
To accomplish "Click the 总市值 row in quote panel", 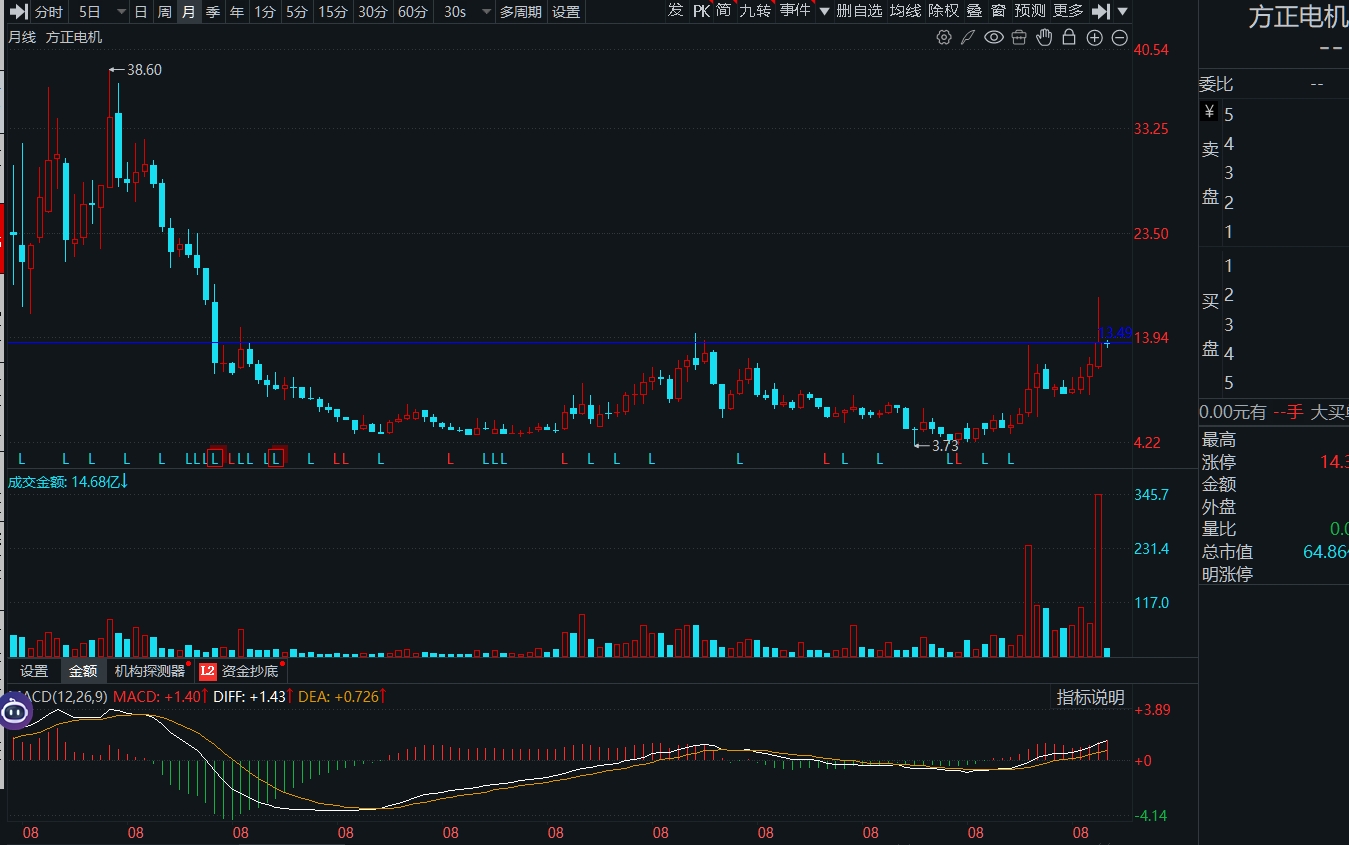I will [1275, 552].
